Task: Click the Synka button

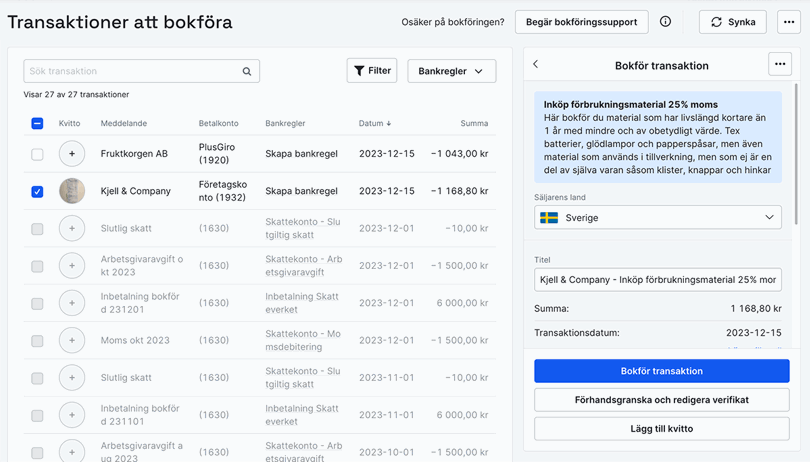Action: (x=733, y=22)
